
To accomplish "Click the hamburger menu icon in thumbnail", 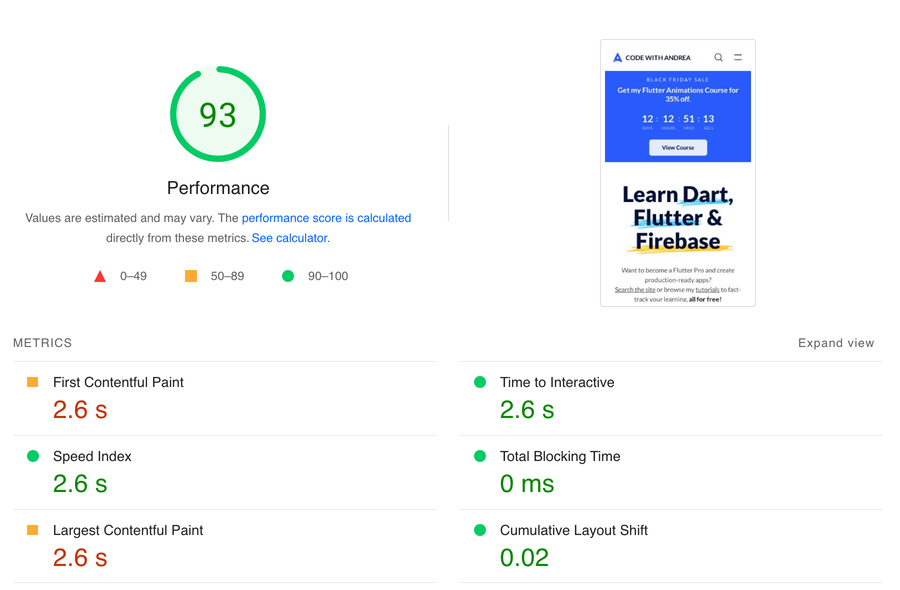I will 738,57.
